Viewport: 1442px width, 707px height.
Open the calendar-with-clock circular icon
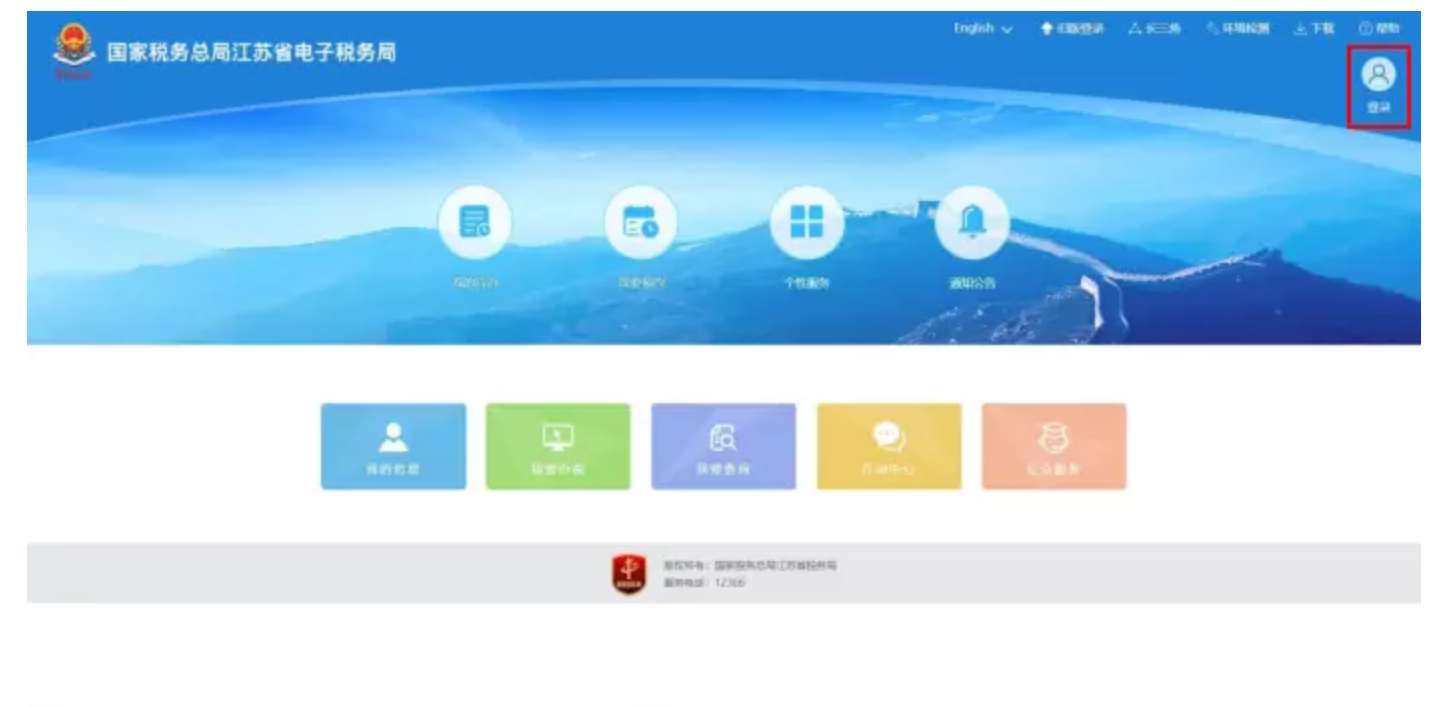pyautogui.click(x=640, y=222)
